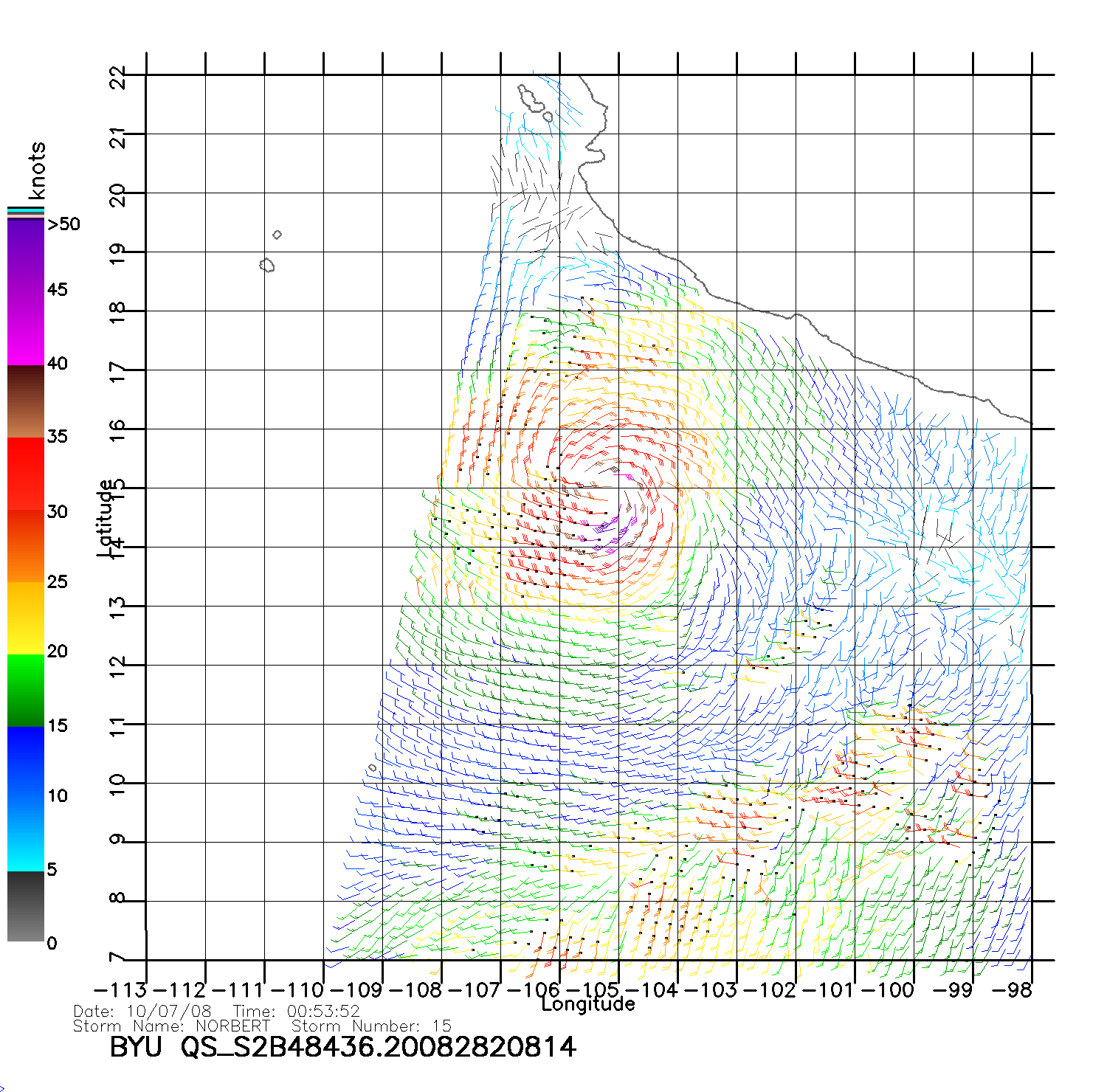Click the gray 0-5 knots legend band
The width and height of the screenshot is (1107, 1092).
click(26, 906)
